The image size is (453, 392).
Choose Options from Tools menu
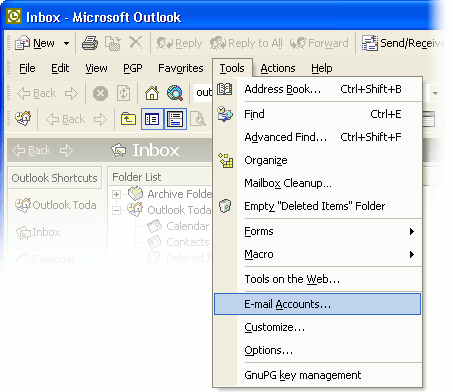(318, 350)
